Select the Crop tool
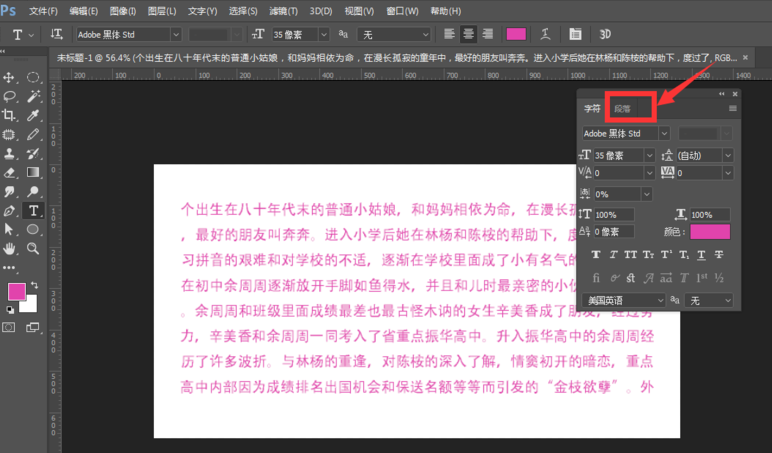This screenshot has height=453, width=772. 10,115
